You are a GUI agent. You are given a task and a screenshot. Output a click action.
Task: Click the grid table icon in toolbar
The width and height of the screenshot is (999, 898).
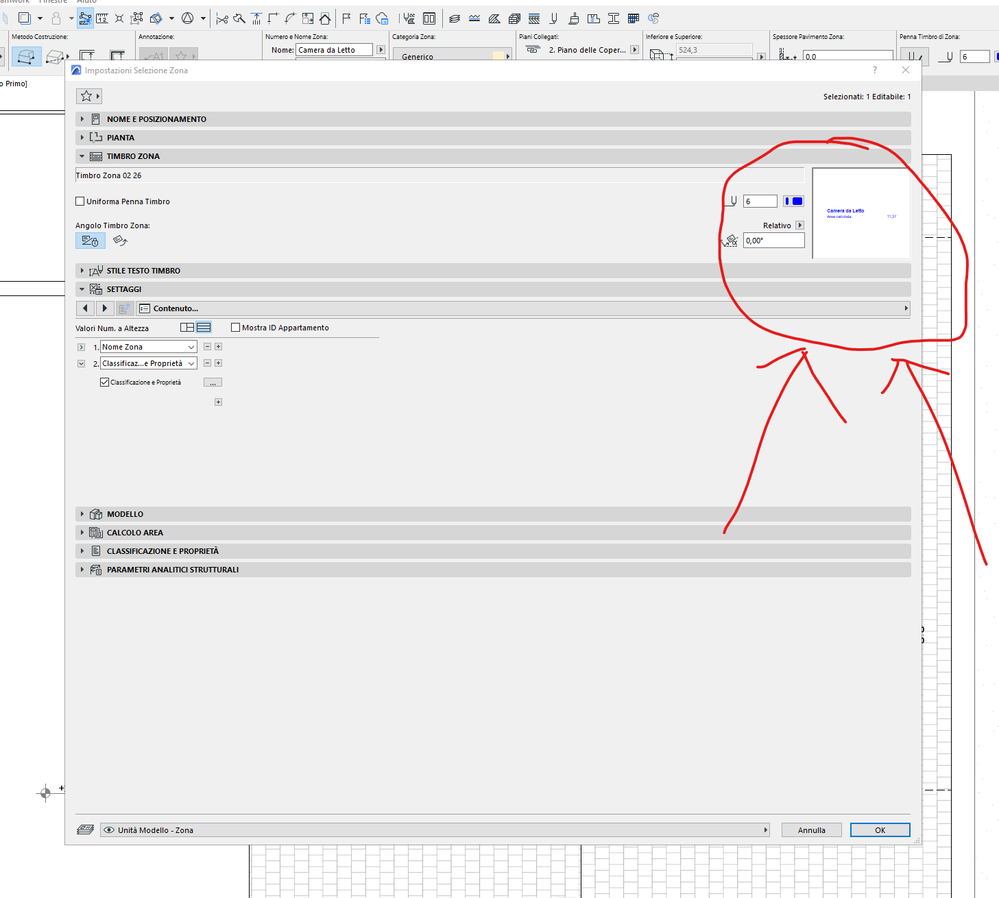(x=633, y=18)
